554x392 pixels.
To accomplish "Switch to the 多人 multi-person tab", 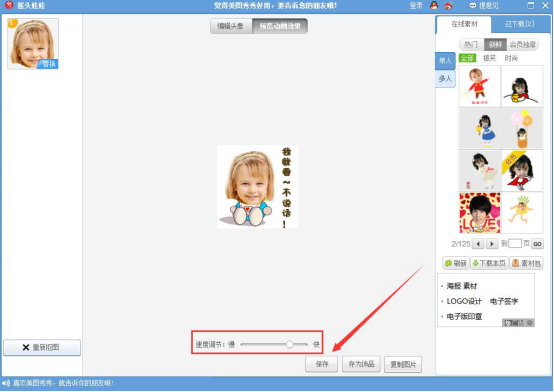I will (x=445, y=78).
